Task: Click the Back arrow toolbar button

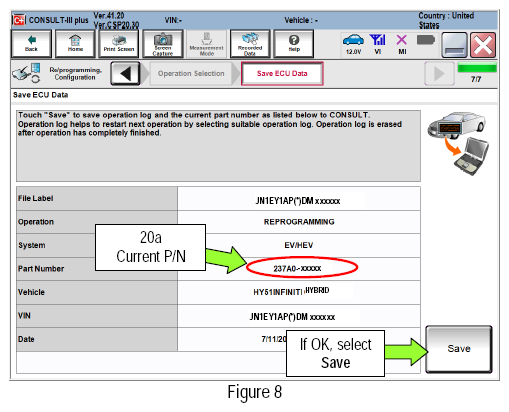Action: pos(31,44)
